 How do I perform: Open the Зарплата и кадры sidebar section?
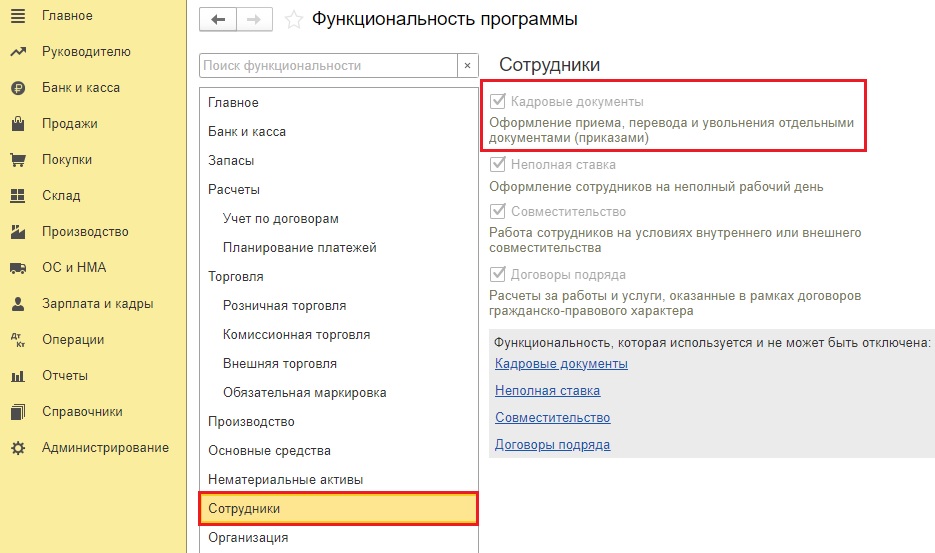(97, 304)
